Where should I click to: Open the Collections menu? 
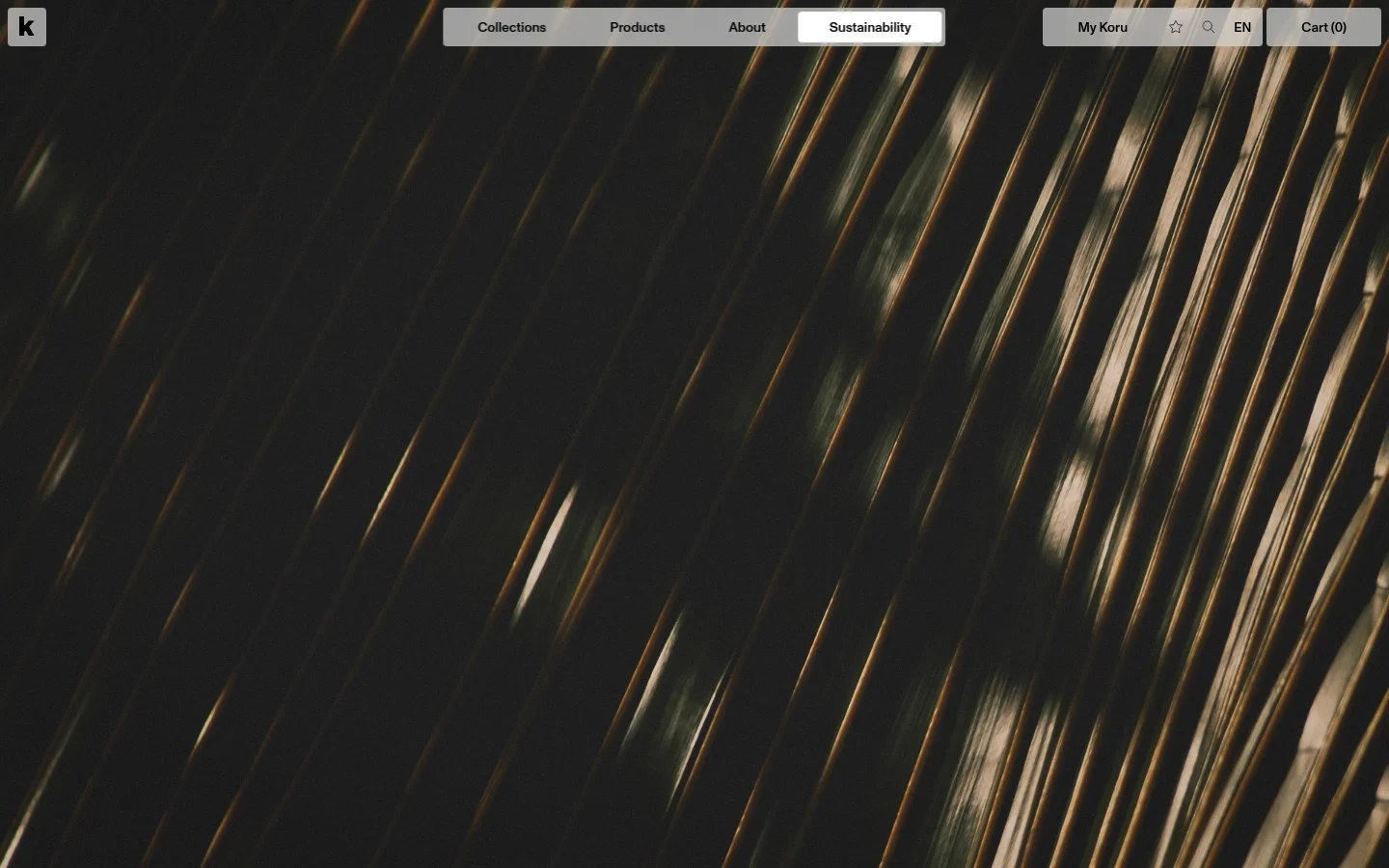click(511, 27)
